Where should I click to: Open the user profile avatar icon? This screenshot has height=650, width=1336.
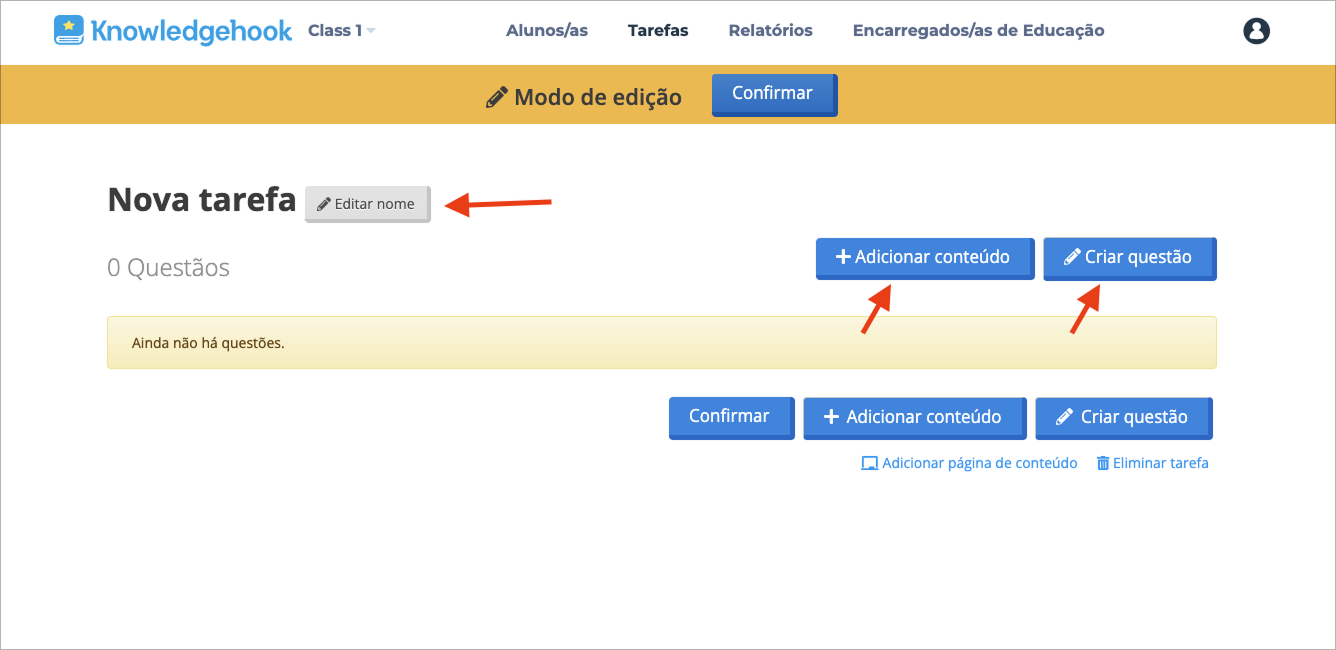pos(1256,31)
